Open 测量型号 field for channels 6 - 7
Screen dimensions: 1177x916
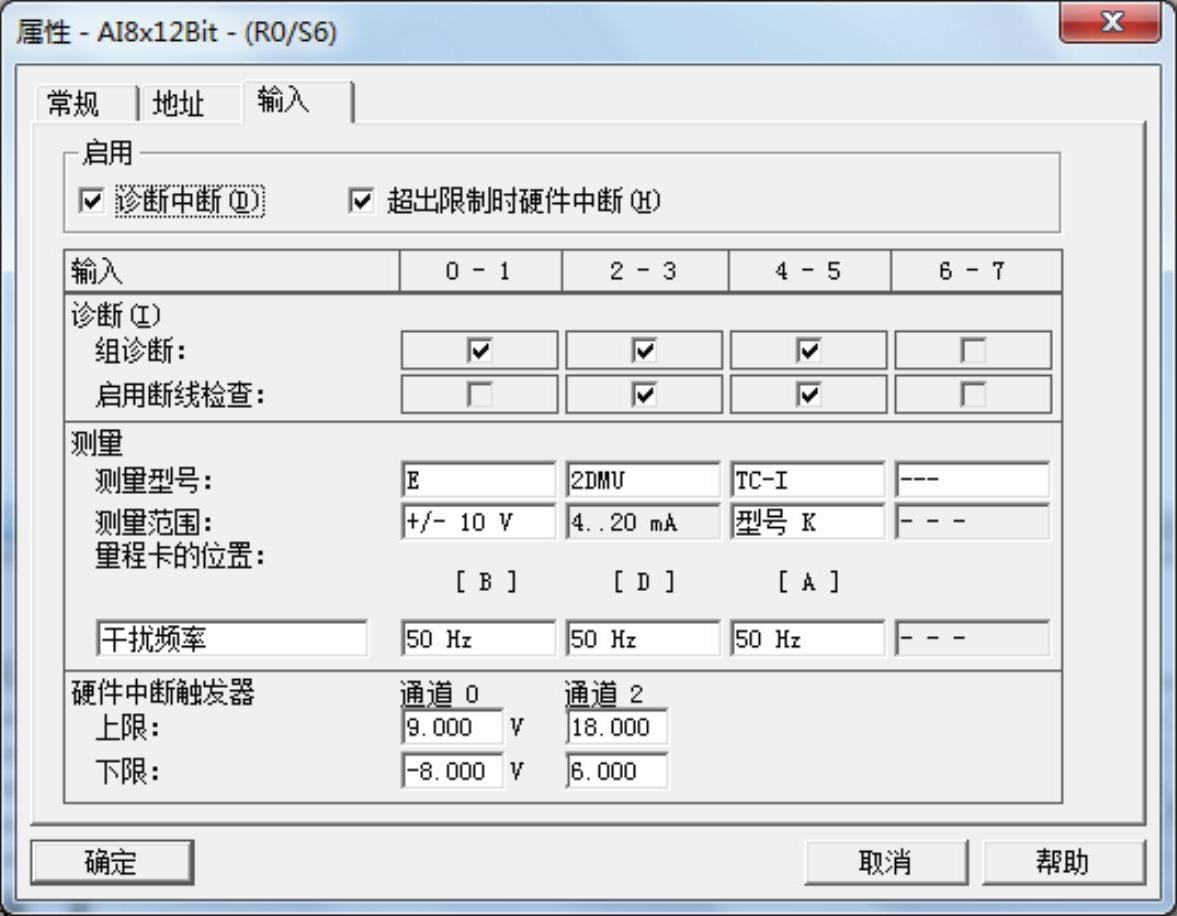point(973,480)
